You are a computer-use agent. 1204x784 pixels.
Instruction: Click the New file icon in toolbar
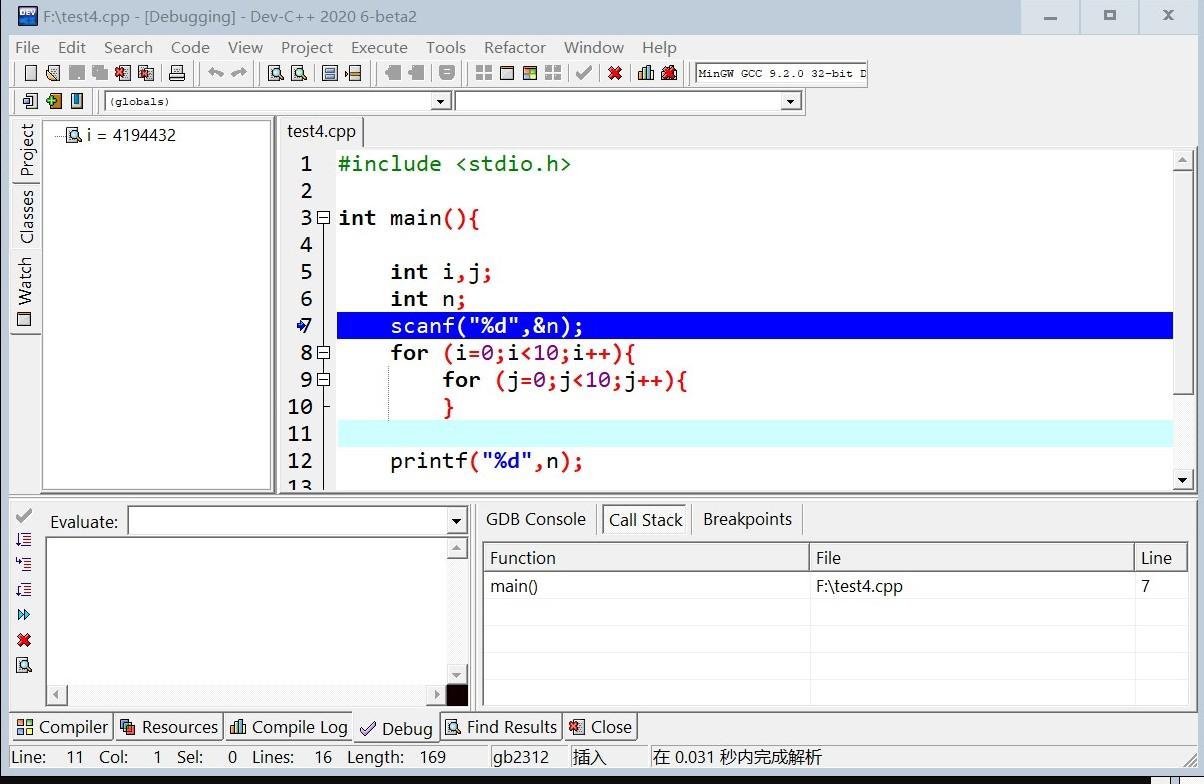tap(30, 73)
